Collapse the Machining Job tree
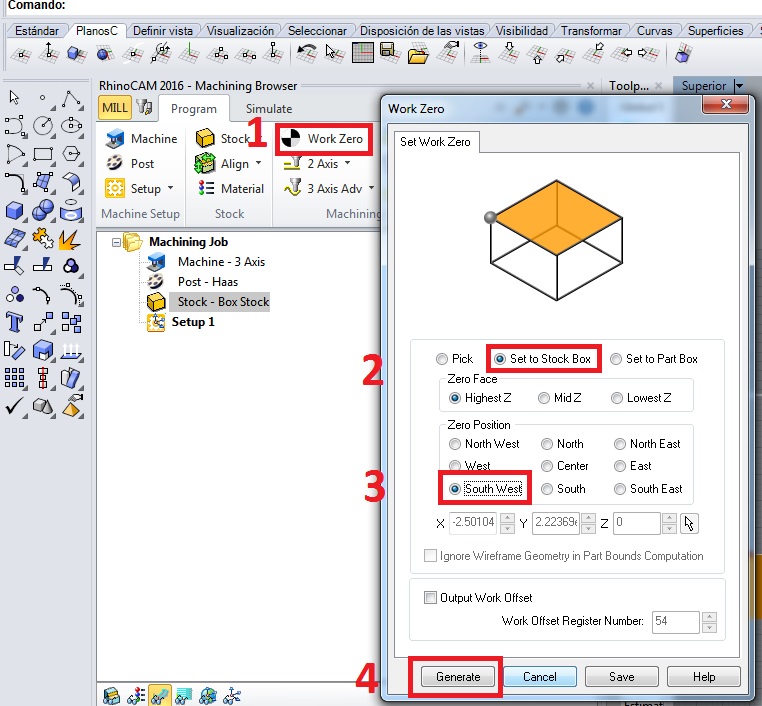Viewport: 762px width, 706px height. click(116, 242)
